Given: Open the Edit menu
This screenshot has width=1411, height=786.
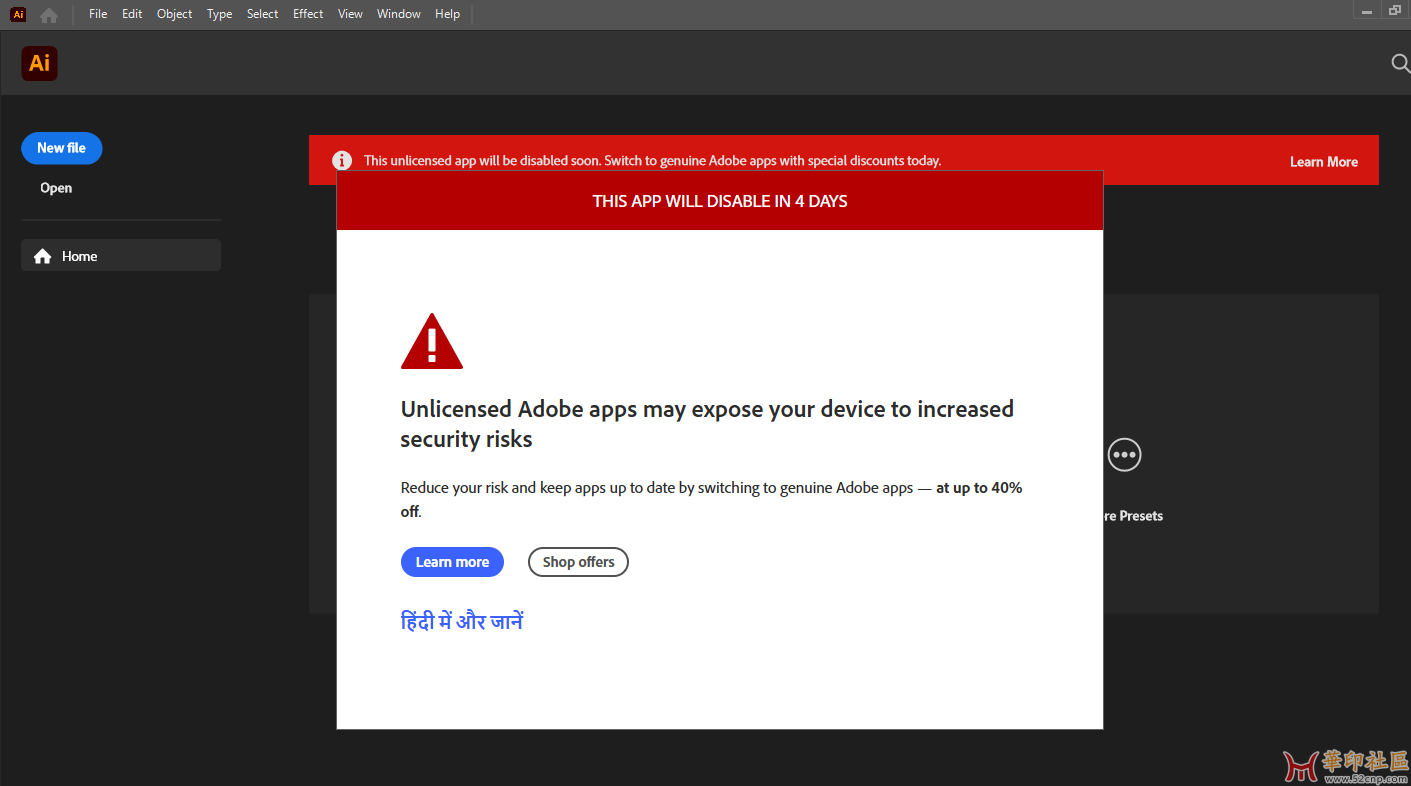Looking at the screenshot, I should click(x=132, y=14).
